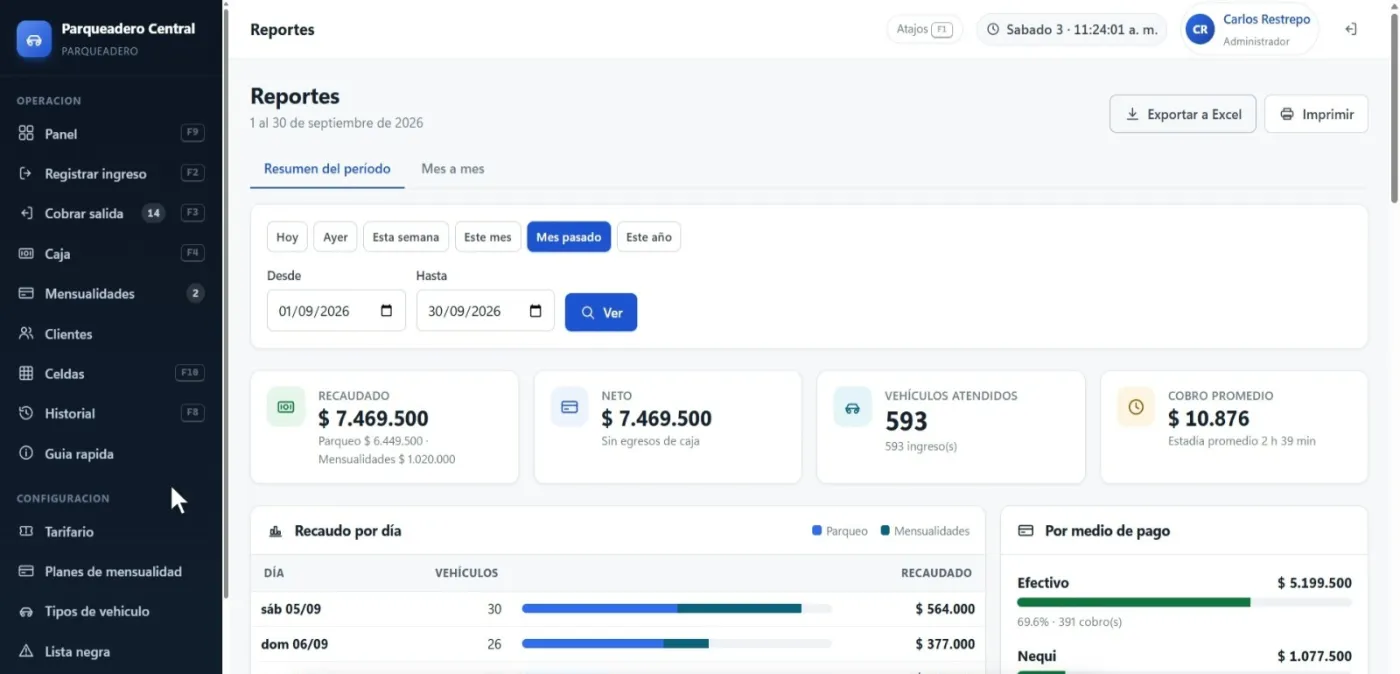
Task: Select the Este mes period filter
Action: click(488, 237)
